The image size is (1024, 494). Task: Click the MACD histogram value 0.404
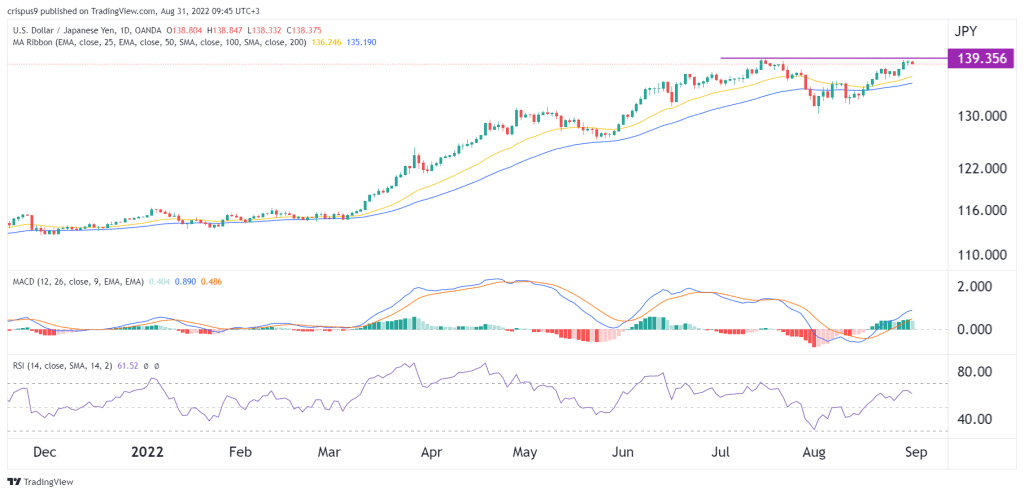pyautogui.click(x=159, y=281)
